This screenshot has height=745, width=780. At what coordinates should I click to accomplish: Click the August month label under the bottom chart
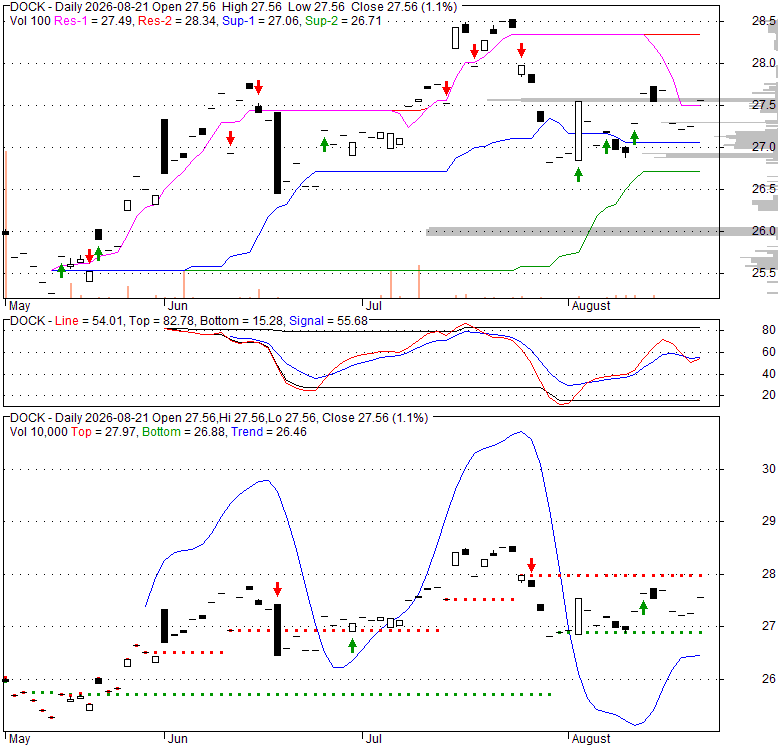click(x=590, y=739)
